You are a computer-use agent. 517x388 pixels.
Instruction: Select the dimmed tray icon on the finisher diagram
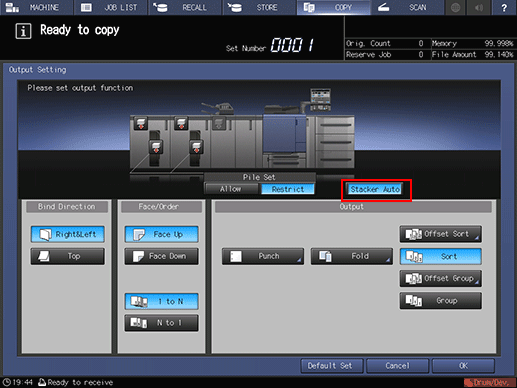219,123
